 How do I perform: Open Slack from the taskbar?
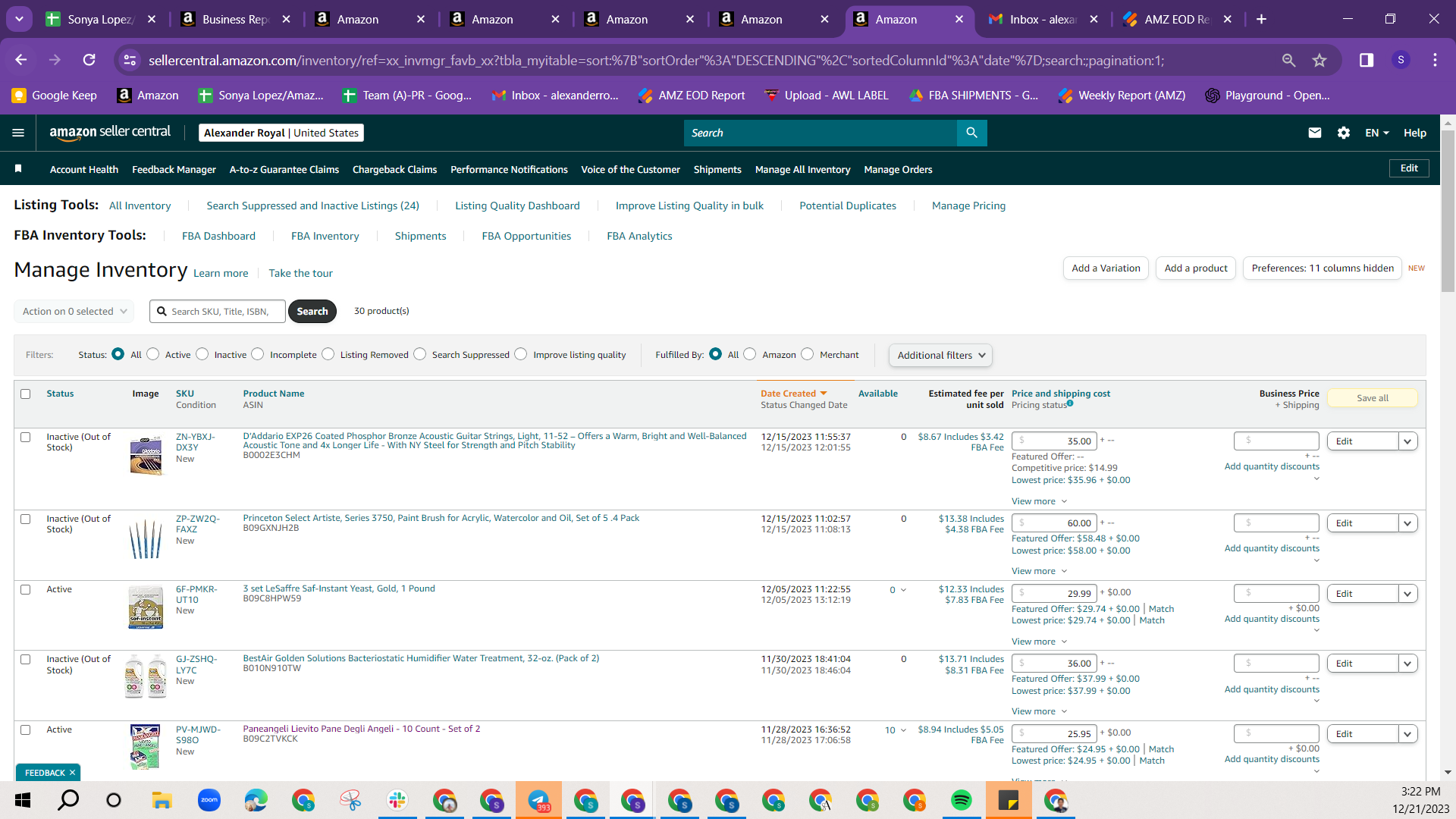click(x=397, y=800)
